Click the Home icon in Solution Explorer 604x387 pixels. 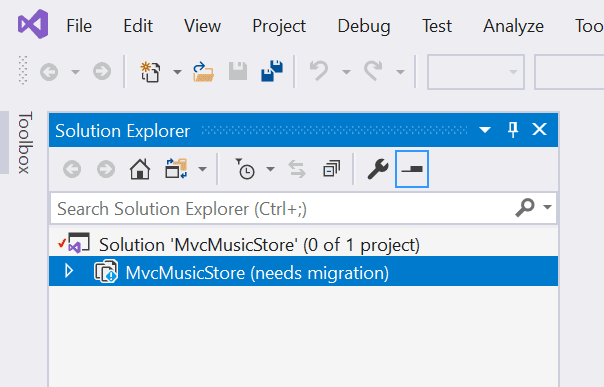[140, 169]
